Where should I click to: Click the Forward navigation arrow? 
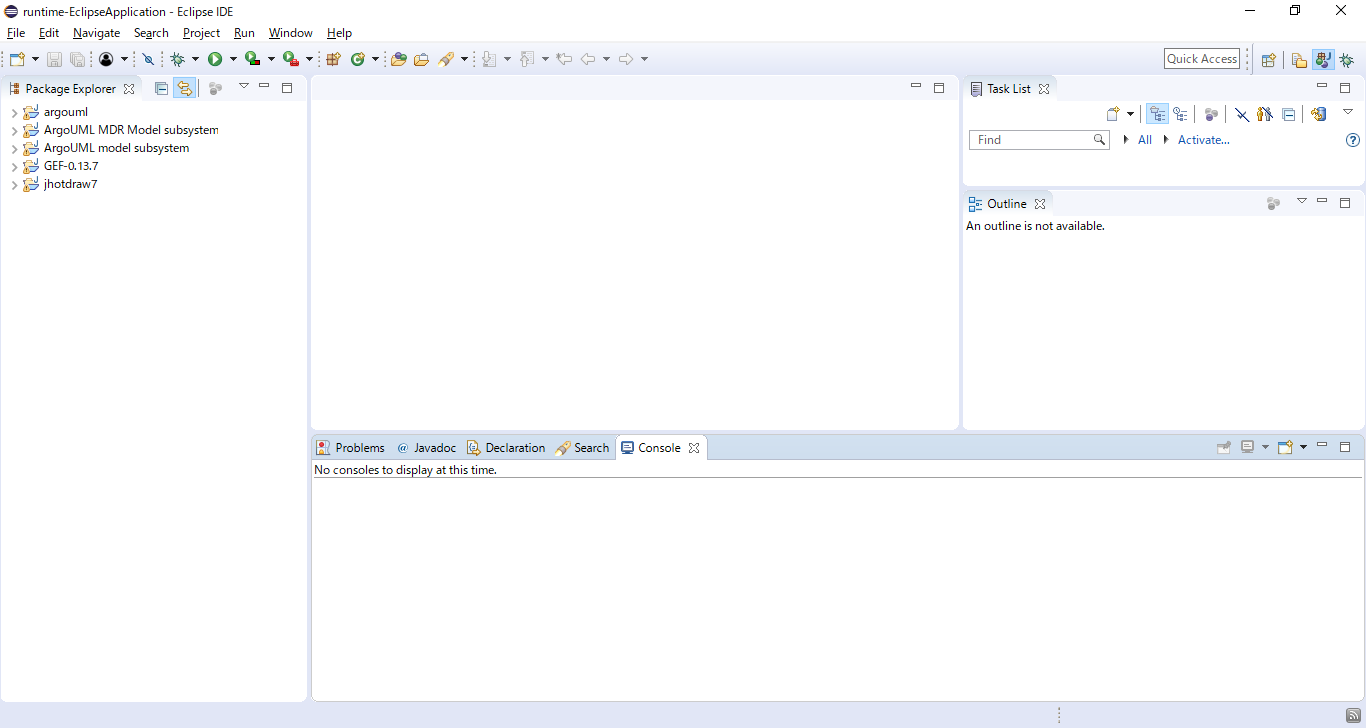(626, 59)
